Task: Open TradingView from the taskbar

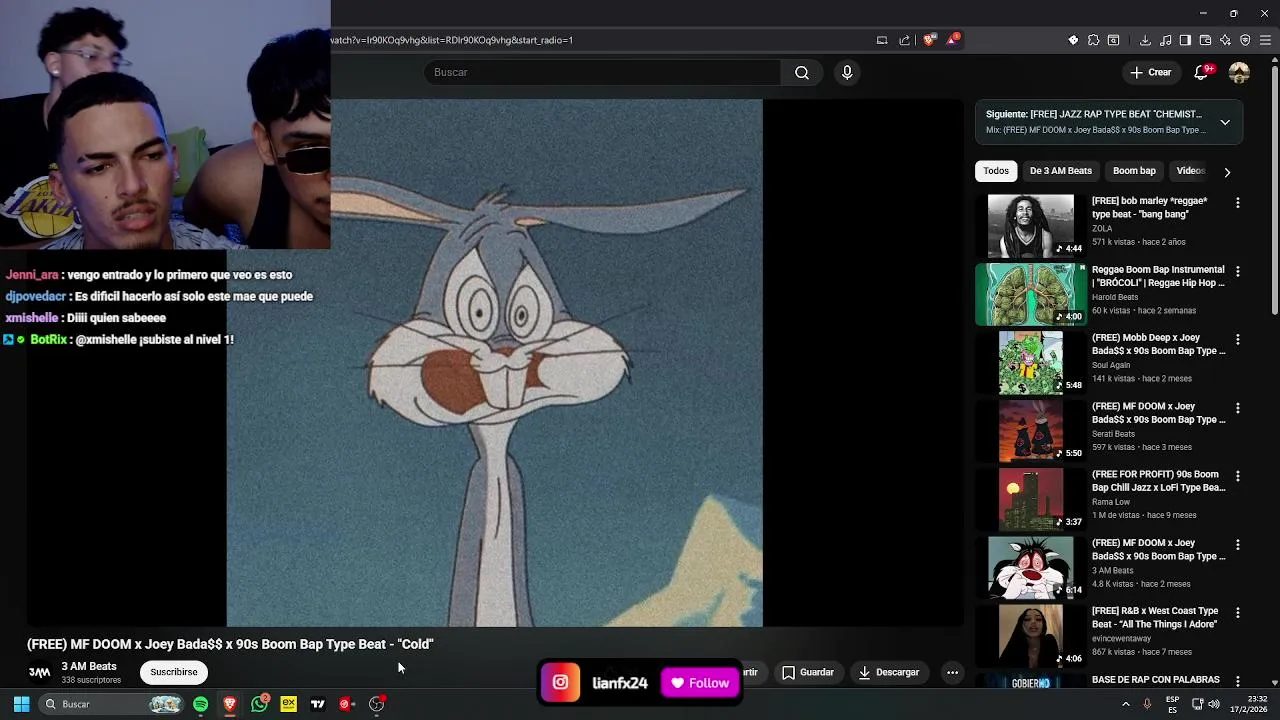Action: pos(317,704)
